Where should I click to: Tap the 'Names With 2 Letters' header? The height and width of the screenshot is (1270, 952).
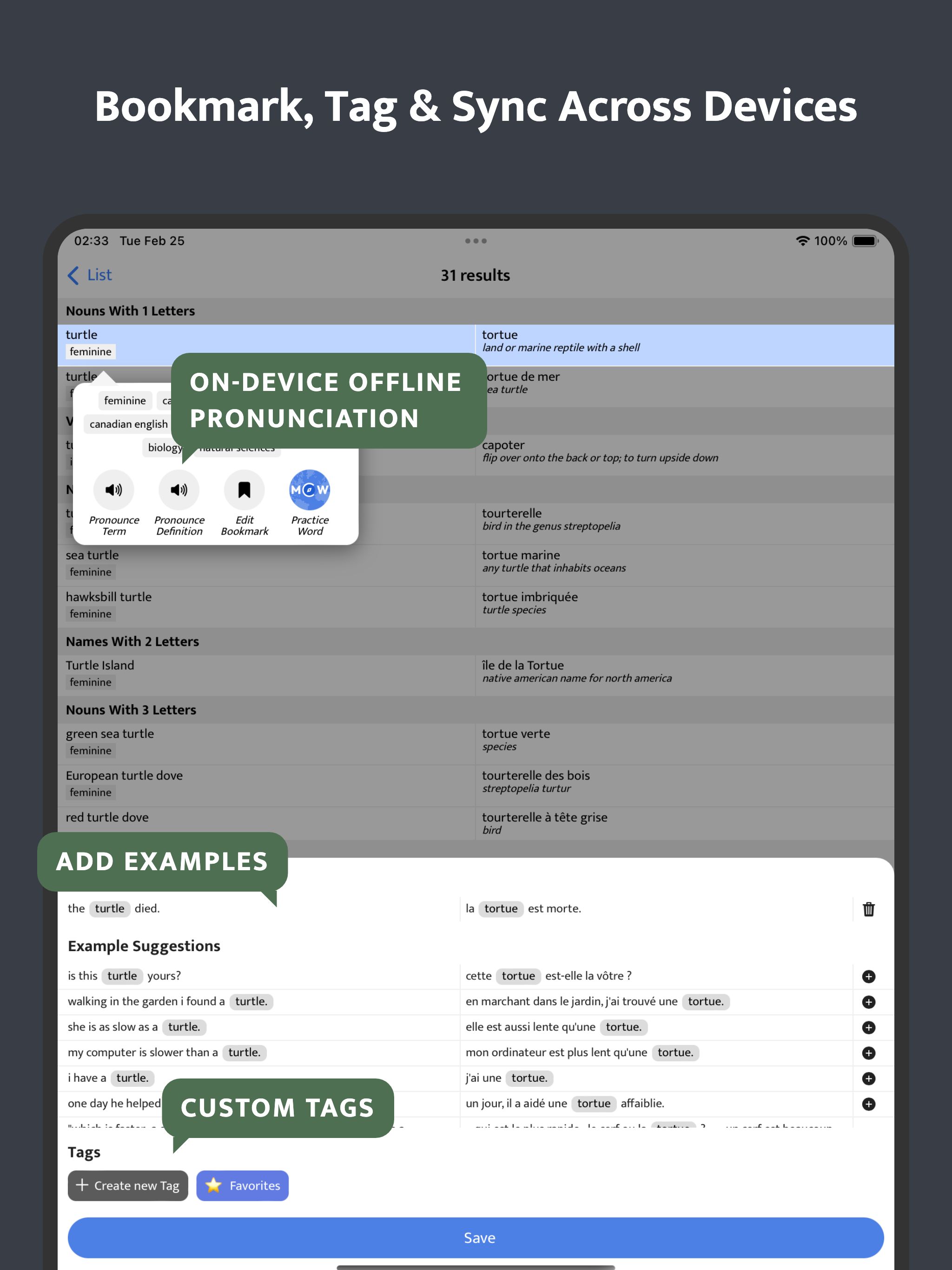476,642
